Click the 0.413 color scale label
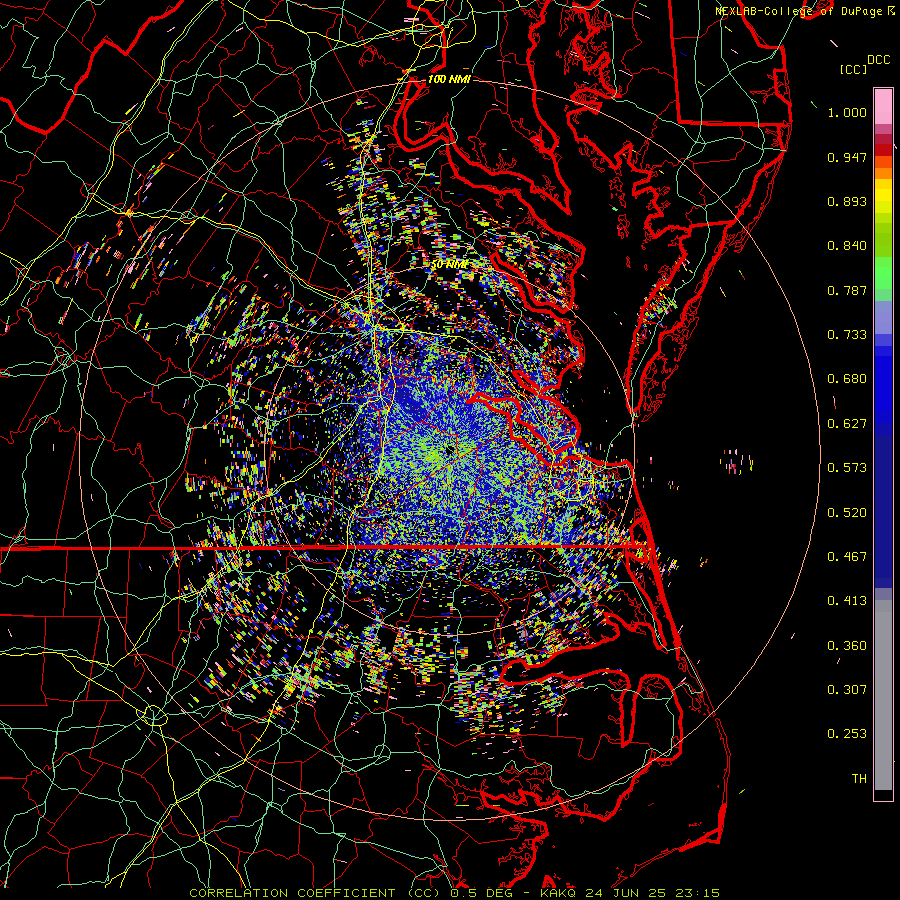The width and height of the screenshot is (900, 900). coord(847,601)
